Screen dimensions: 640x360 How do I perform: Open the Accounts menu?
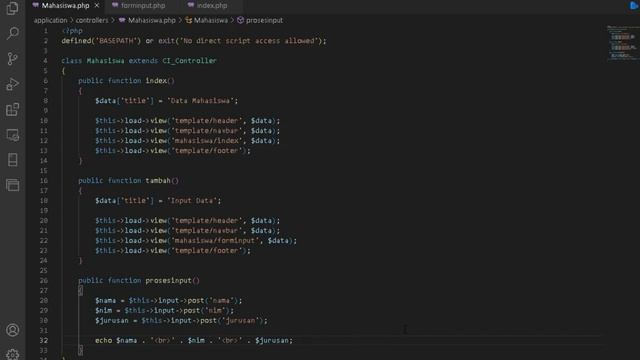tap(13, 330)
